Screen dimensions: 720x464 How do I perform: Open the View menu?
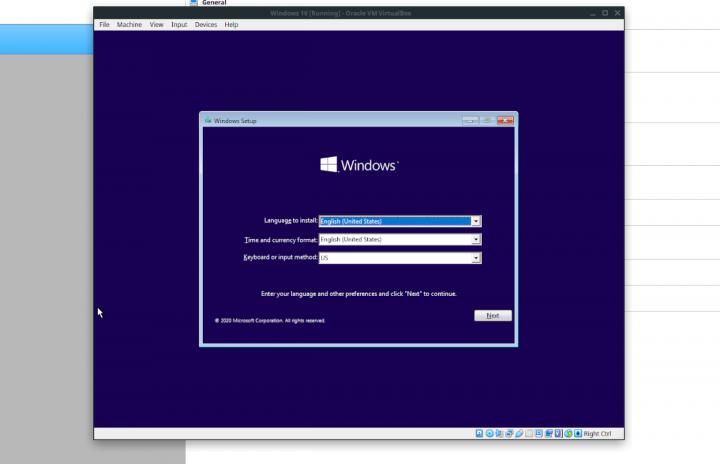click(x=157, y=24)
